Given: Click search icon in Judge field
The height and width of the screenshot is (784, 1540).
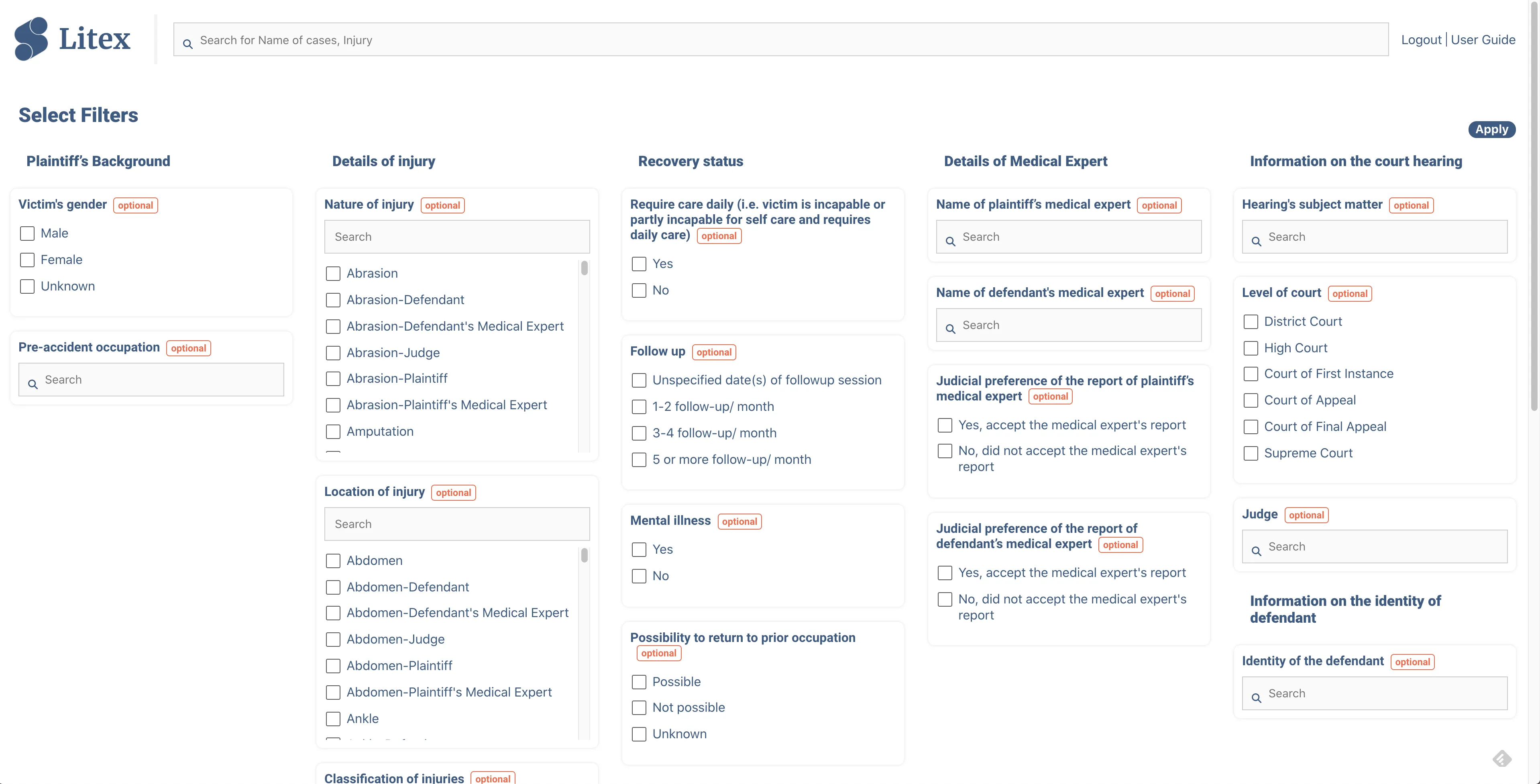Looking at the screenshot, I should (1257, 550).
